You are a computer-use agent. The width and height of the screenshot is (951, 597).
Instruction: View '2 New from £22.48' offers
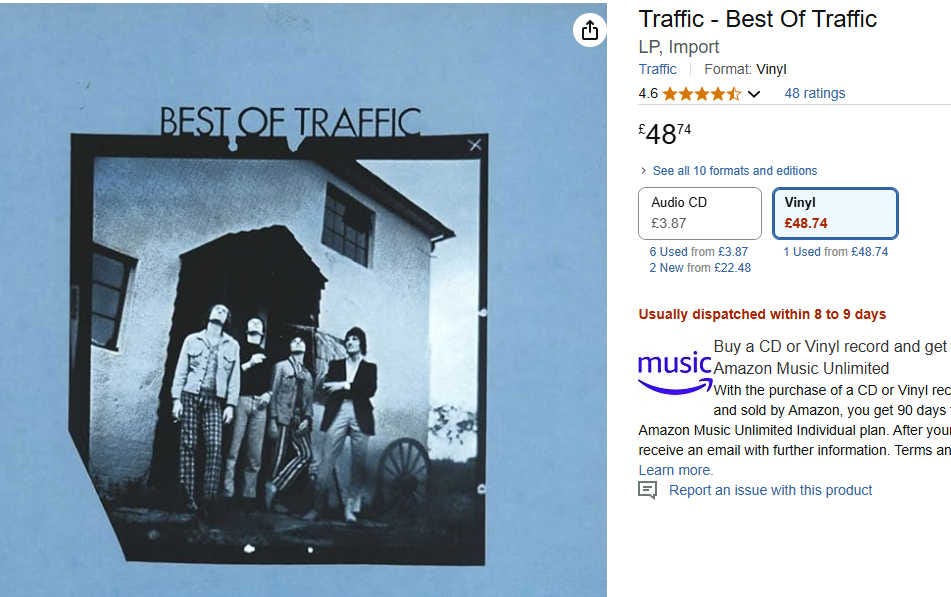click(699, 268)
